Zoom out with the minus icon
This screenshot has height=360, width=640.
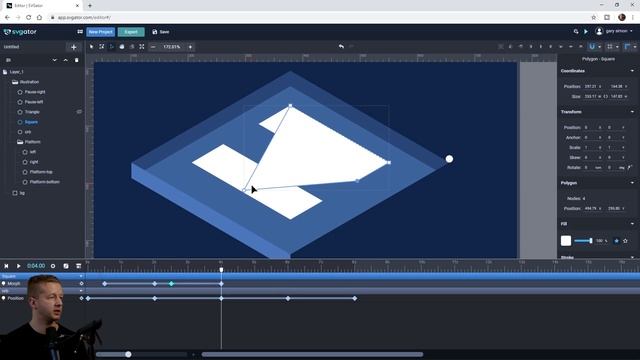coord(153,47)
